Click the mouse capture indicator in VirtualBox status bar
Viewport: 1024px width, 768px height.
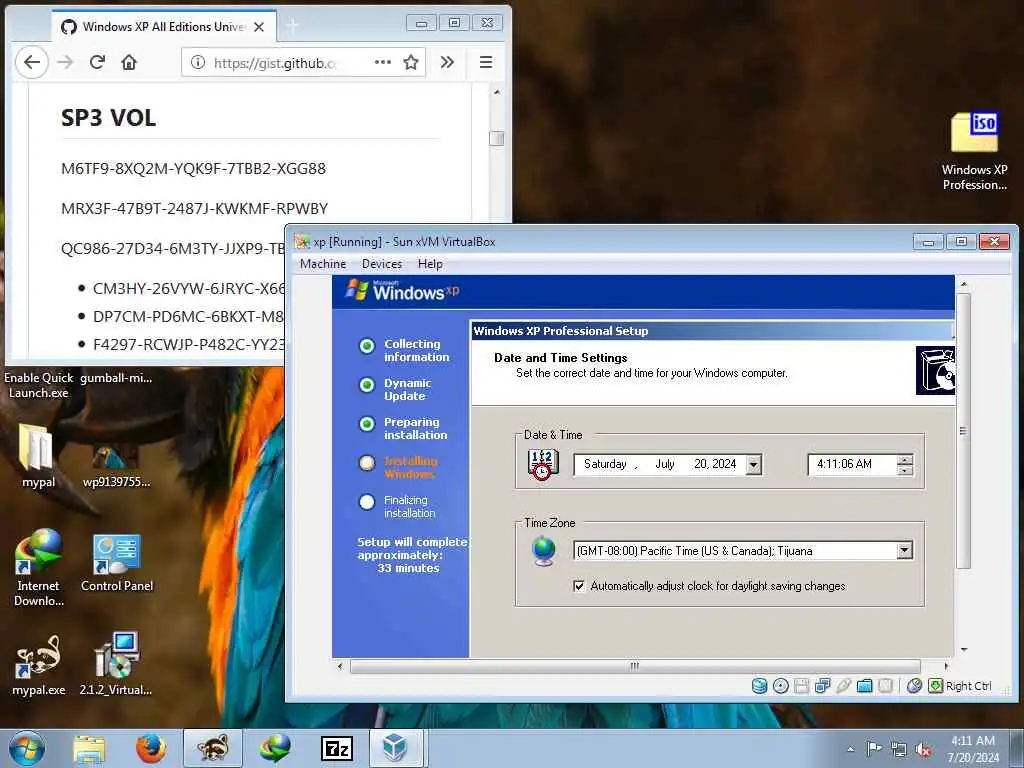[x=914, y=686]
